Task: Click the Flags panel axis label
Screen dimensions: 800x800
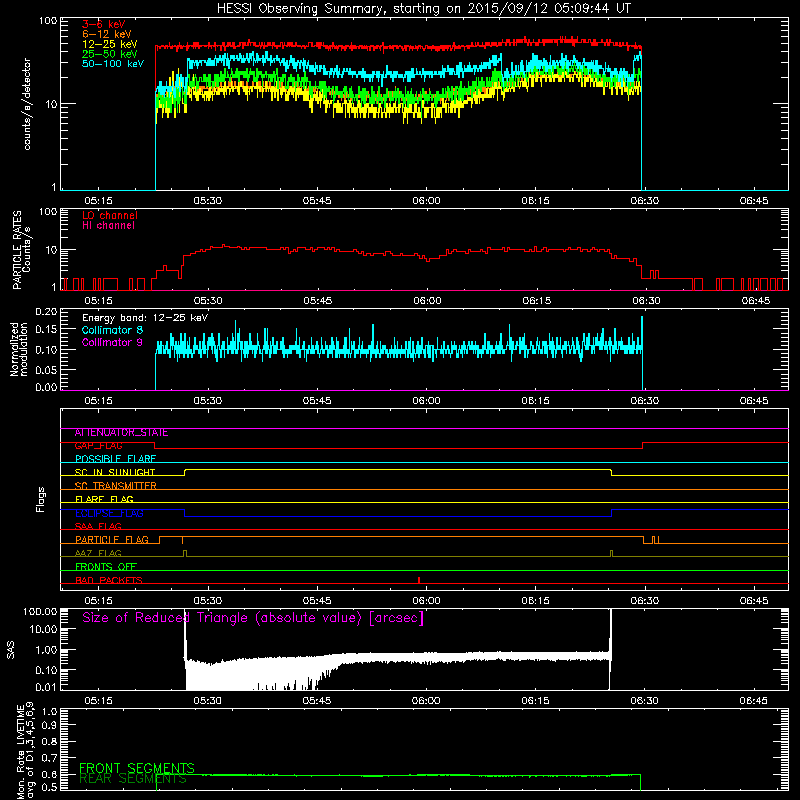Action: pyautogui.click(x=41, y=499)
